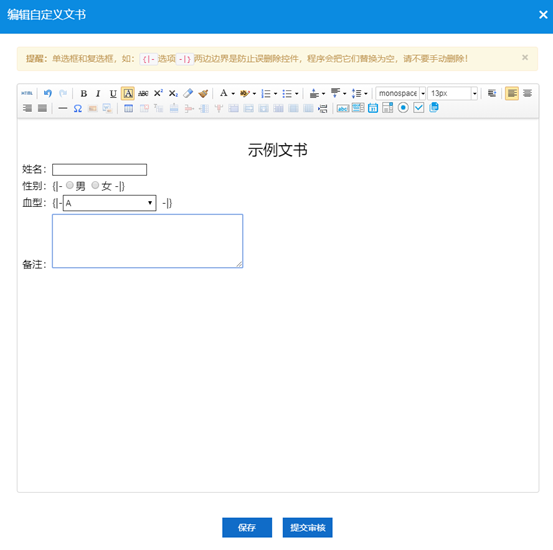The width and height of the screenshot is (553, 550).
Task: Click the 保存 button
Action: 247,527
